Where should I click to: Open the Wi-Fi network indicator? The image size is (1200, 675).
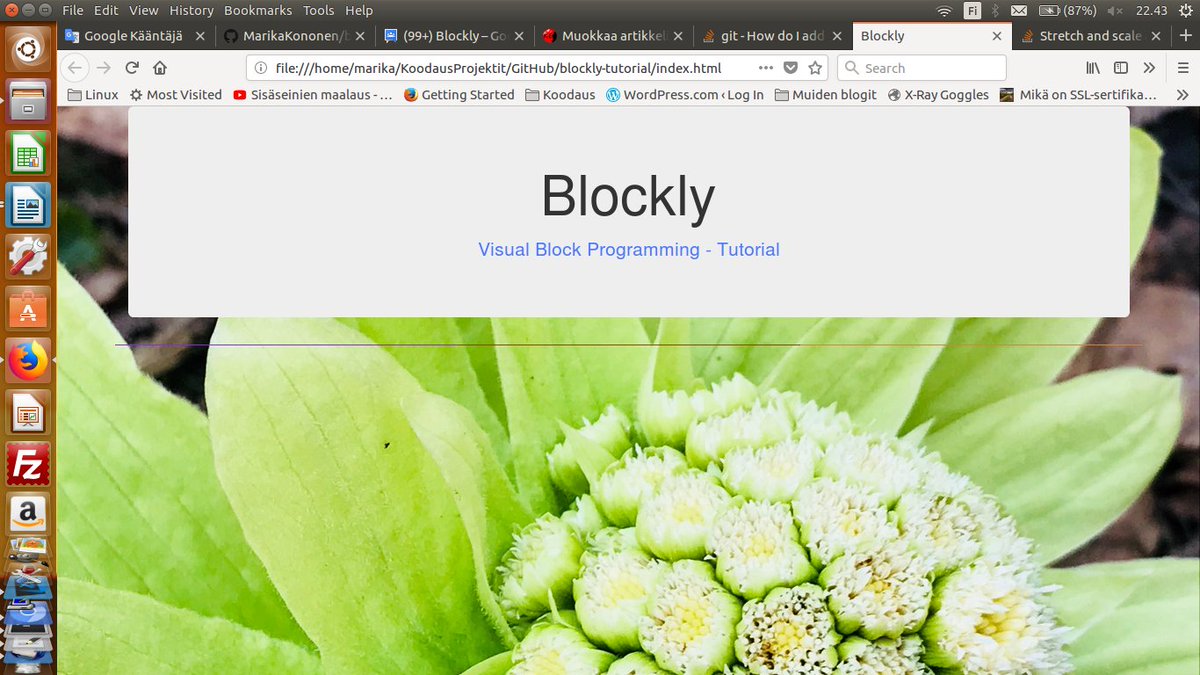944,10
